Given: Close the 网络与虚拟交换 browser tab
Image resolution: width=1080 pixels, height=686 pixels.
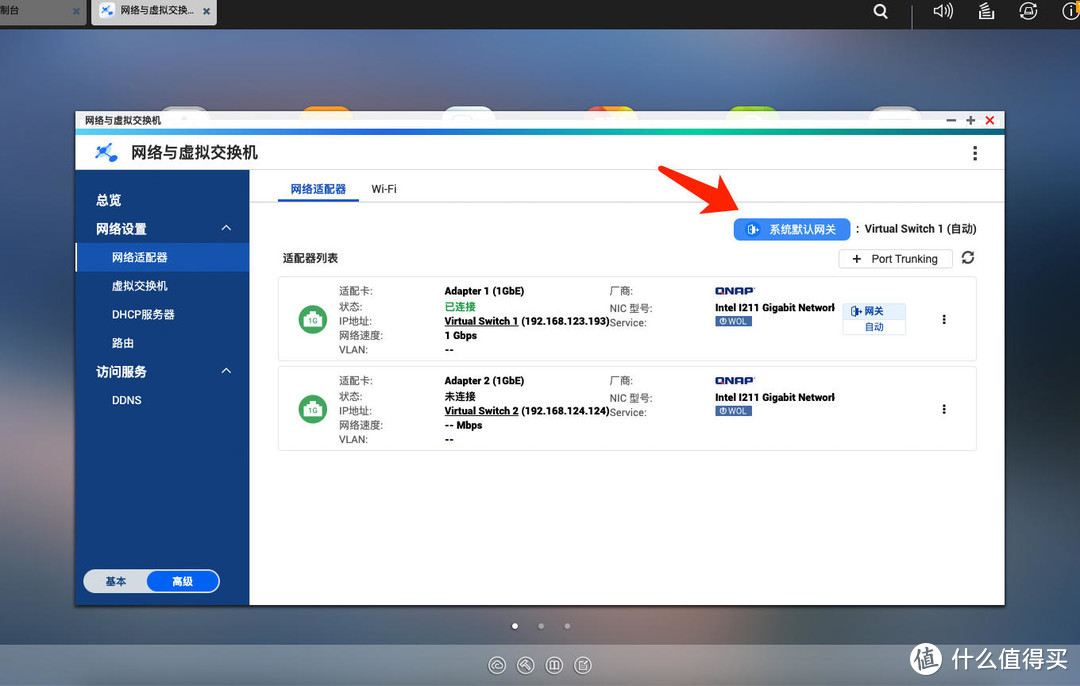Looking at the screenshot, I should coord(206,11).
